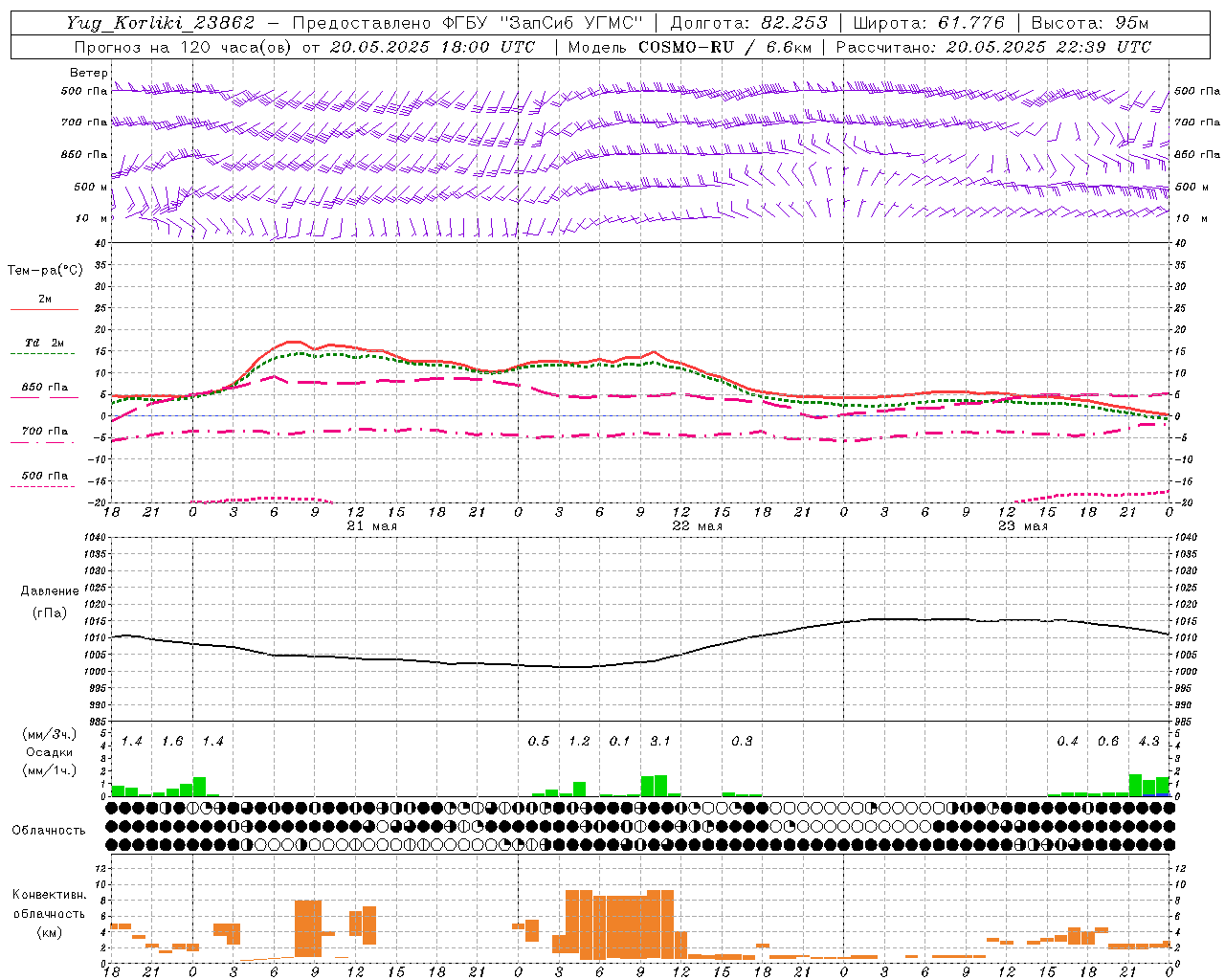Click the 0.3 precipitation total
This screenshot has width=1225, height=980.
point(742,742)
